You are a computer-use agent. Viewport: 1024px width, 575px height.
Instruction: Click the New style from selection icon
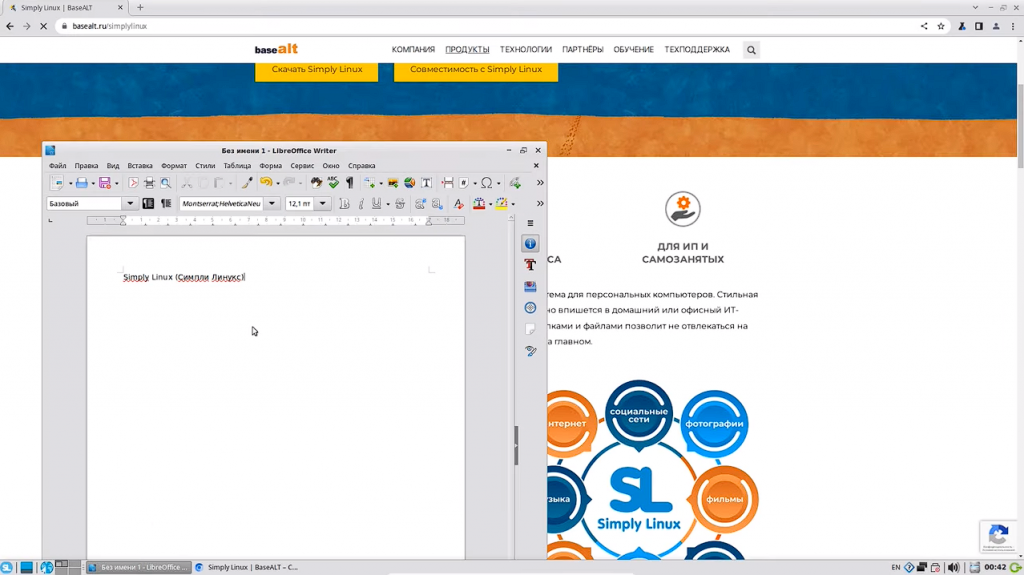click(x=166, y=204)
